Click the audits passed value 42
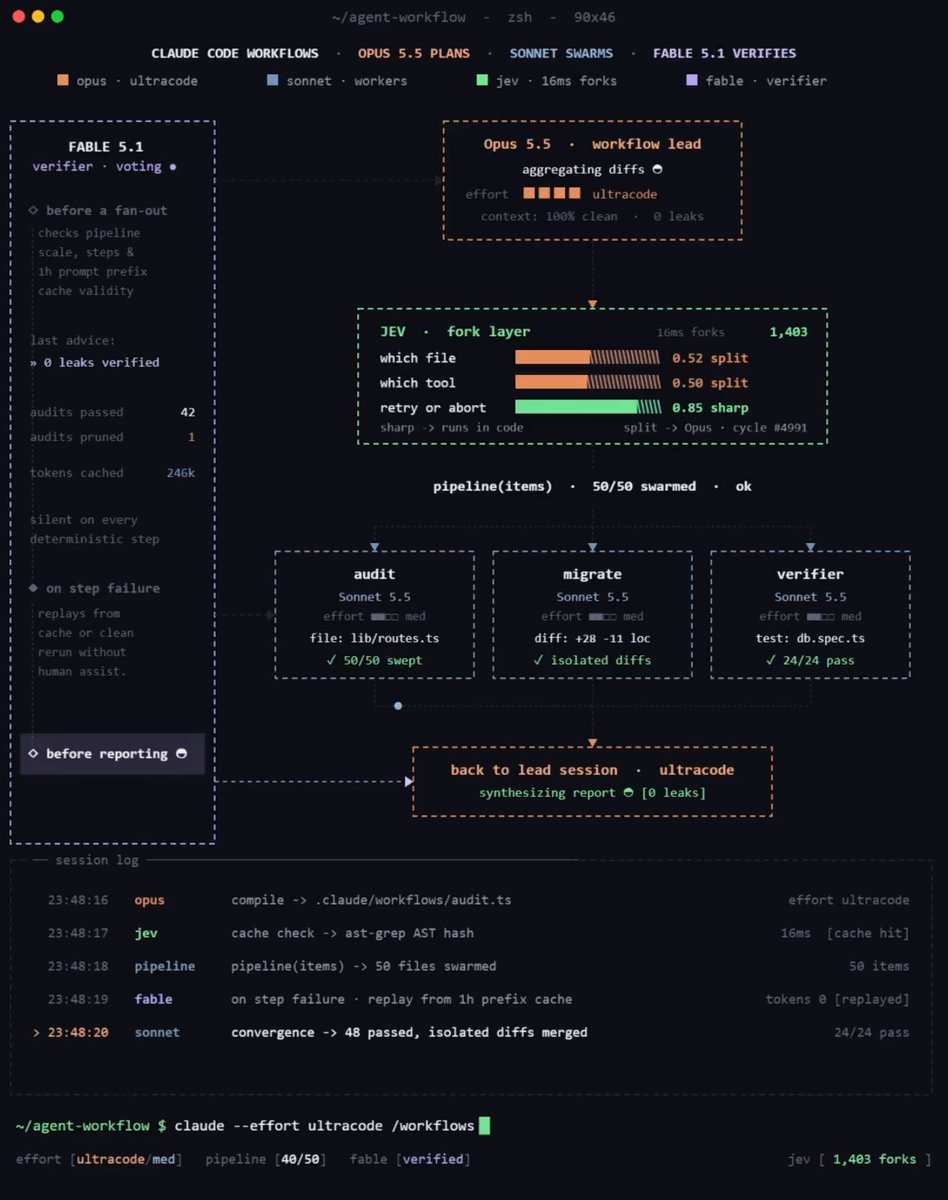Viewport: 948px width, 1200px height. tap(188, 412)
